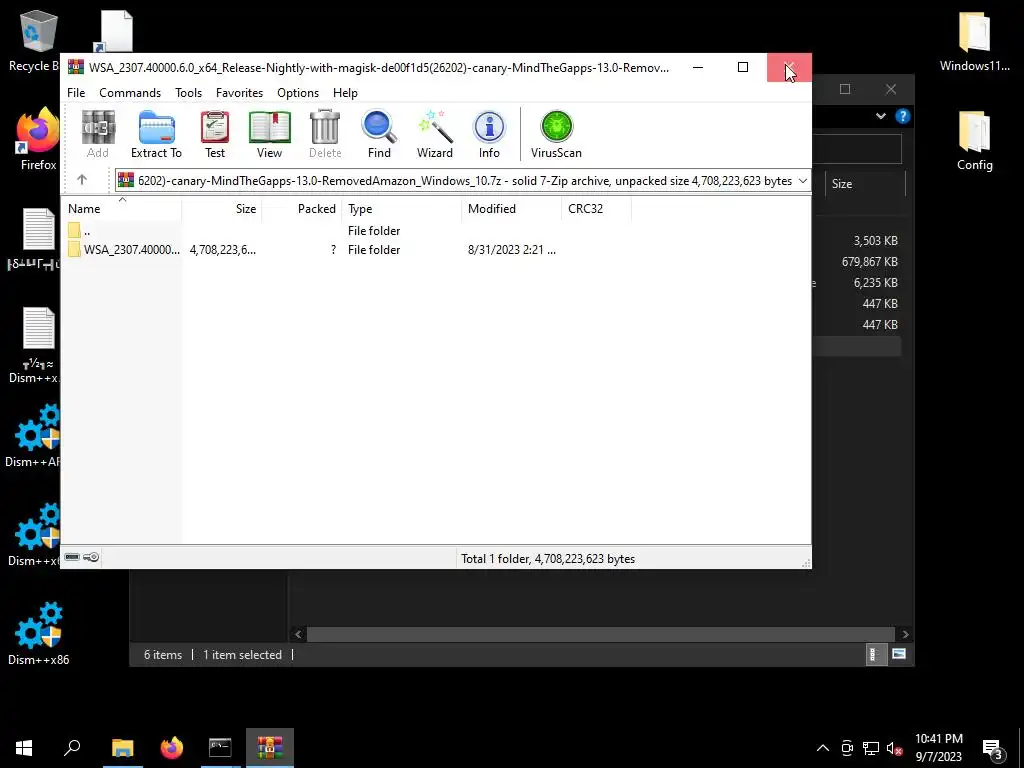Select the 3,503 KB file row in Explorer
Image resolution: width=1024 pixels, height=768 pixels.
coord(856,241)
